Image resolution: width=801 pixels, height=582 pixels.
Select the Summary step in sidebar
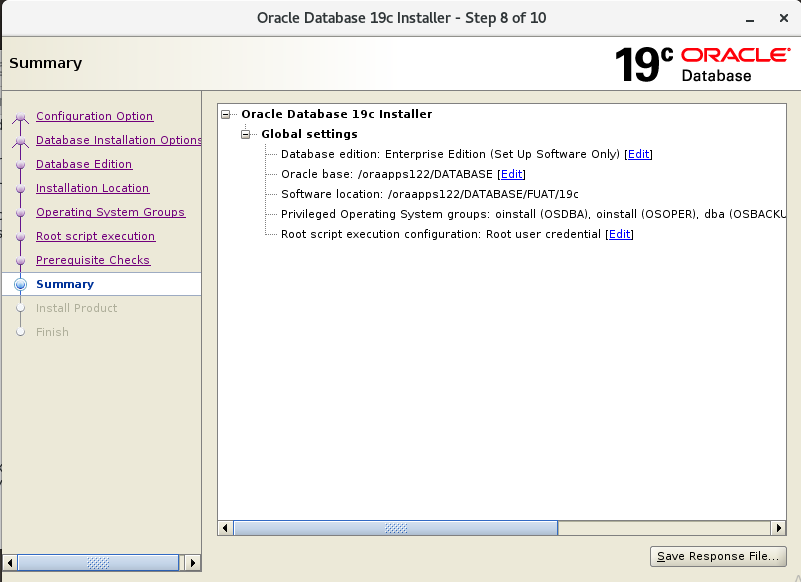click(102, 284)
